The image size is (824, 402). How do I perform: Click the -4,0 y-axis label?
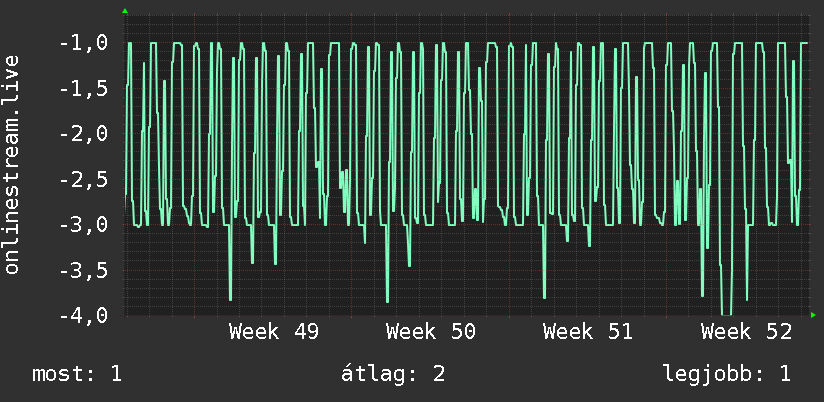coord(84,316)
